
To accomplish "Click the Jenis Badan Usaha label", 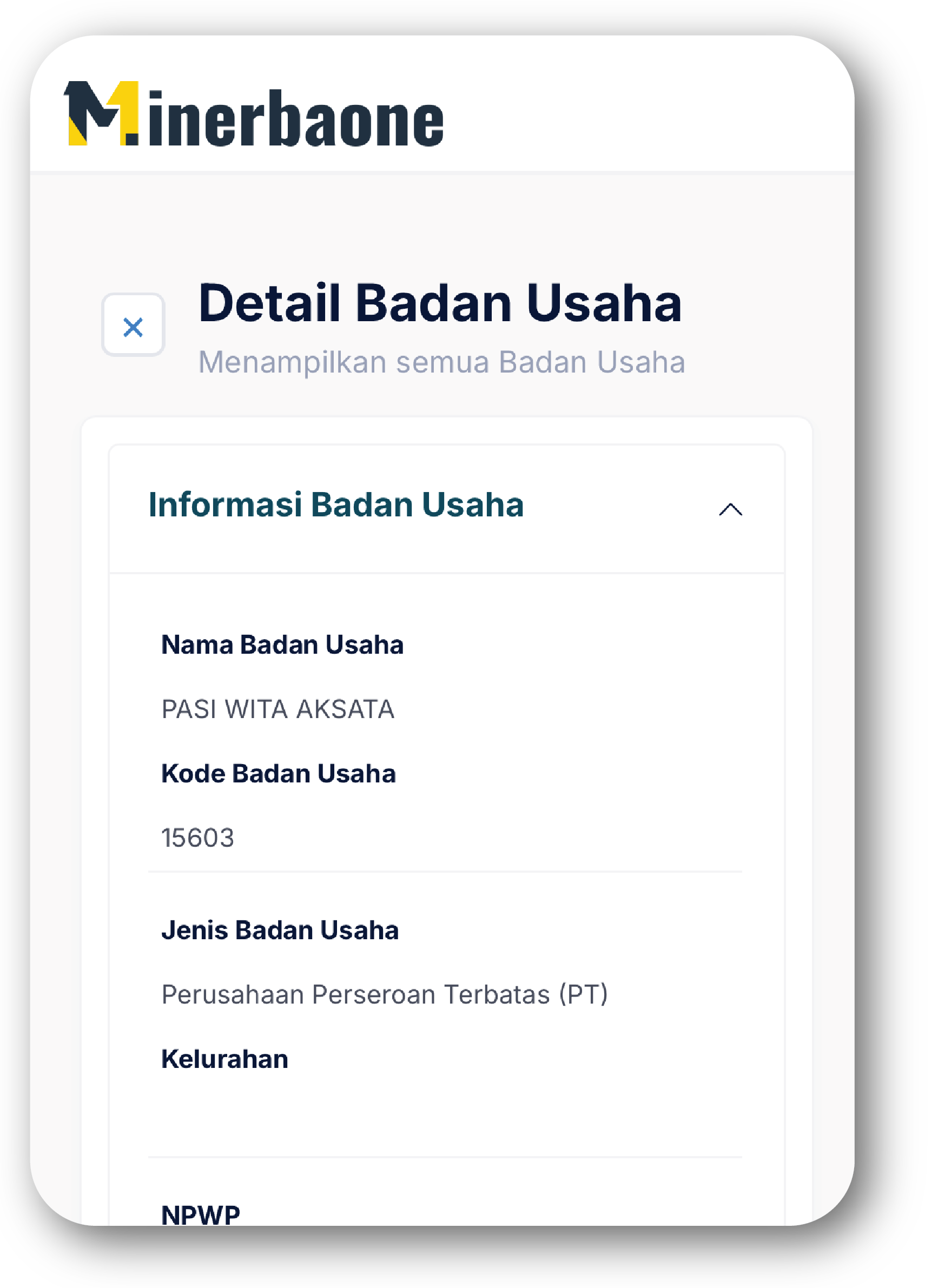I will (x=280, y=930).
